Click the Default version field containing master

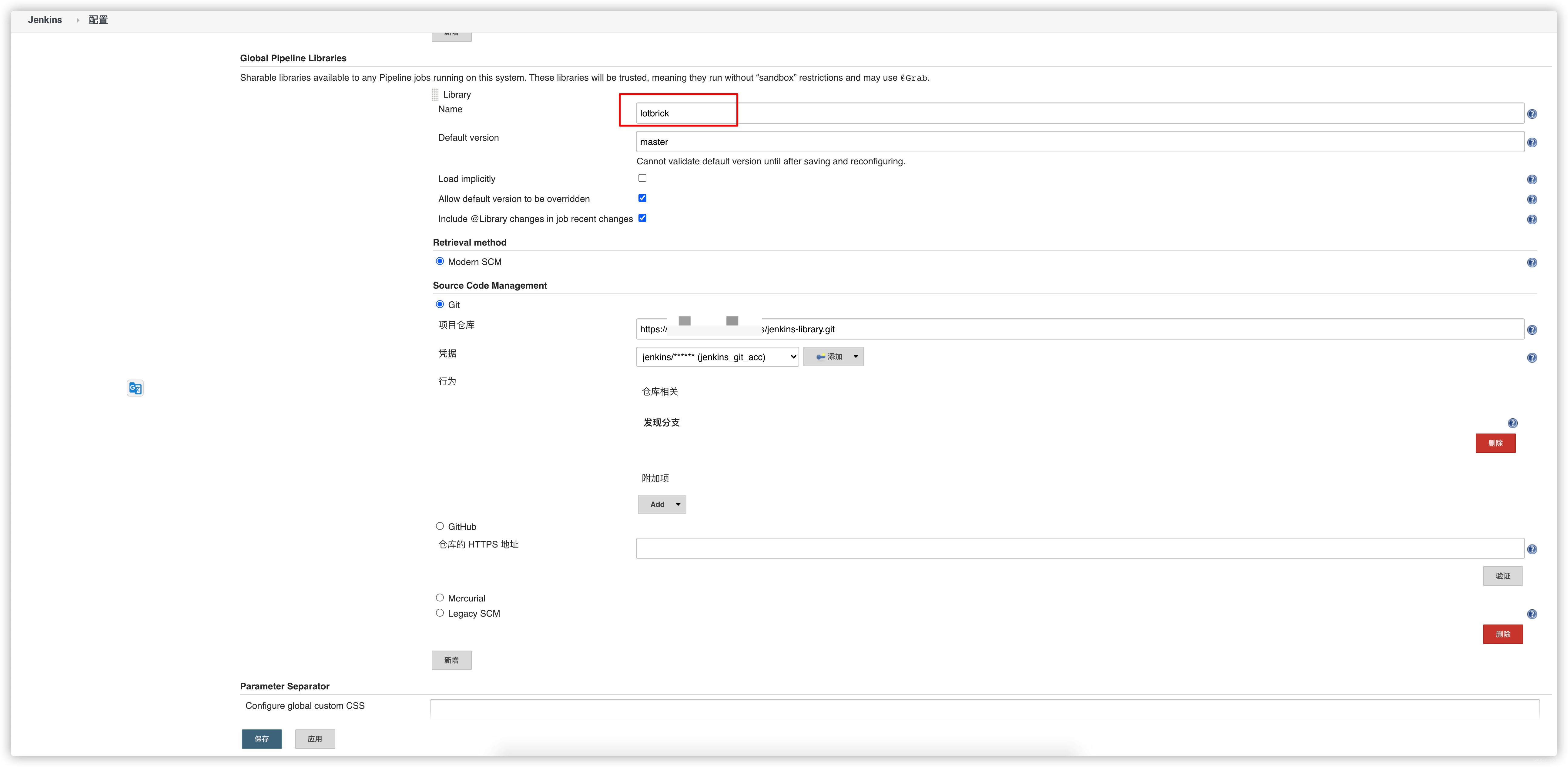[1080, 142]
